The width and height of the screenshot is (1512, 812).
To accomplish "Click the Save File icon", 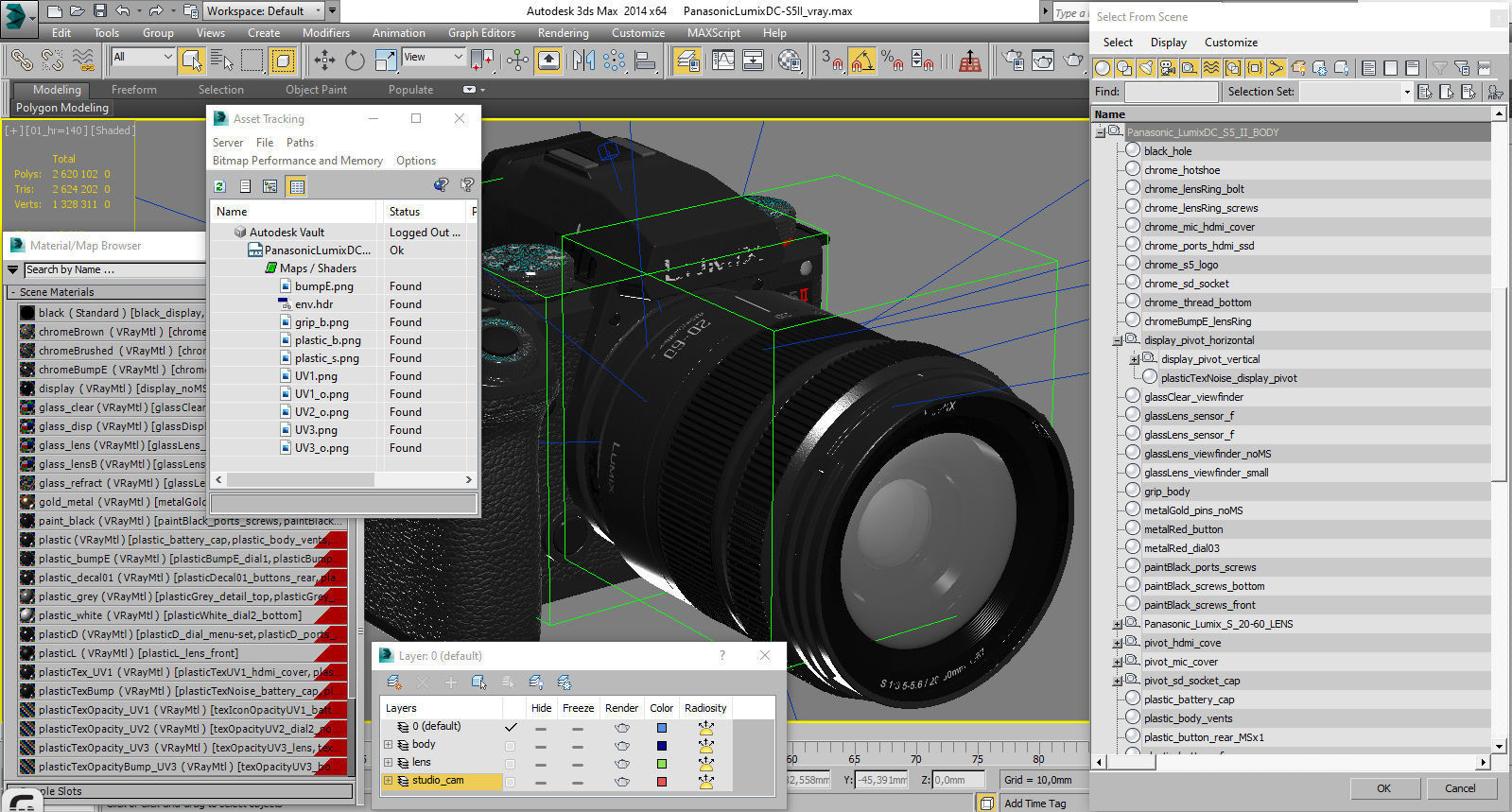I will pos(99,11).
